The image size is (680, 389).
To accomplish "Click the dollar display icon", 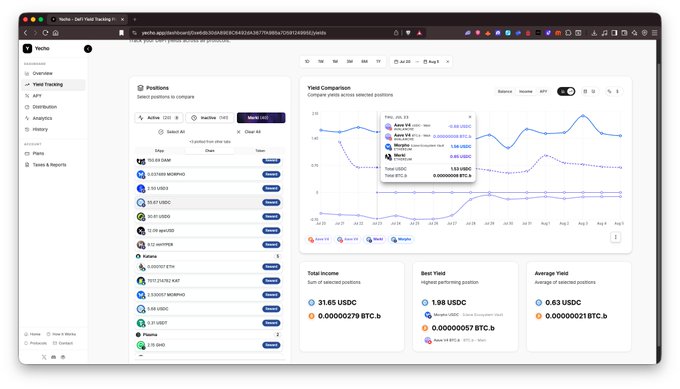I will (617, 92).
